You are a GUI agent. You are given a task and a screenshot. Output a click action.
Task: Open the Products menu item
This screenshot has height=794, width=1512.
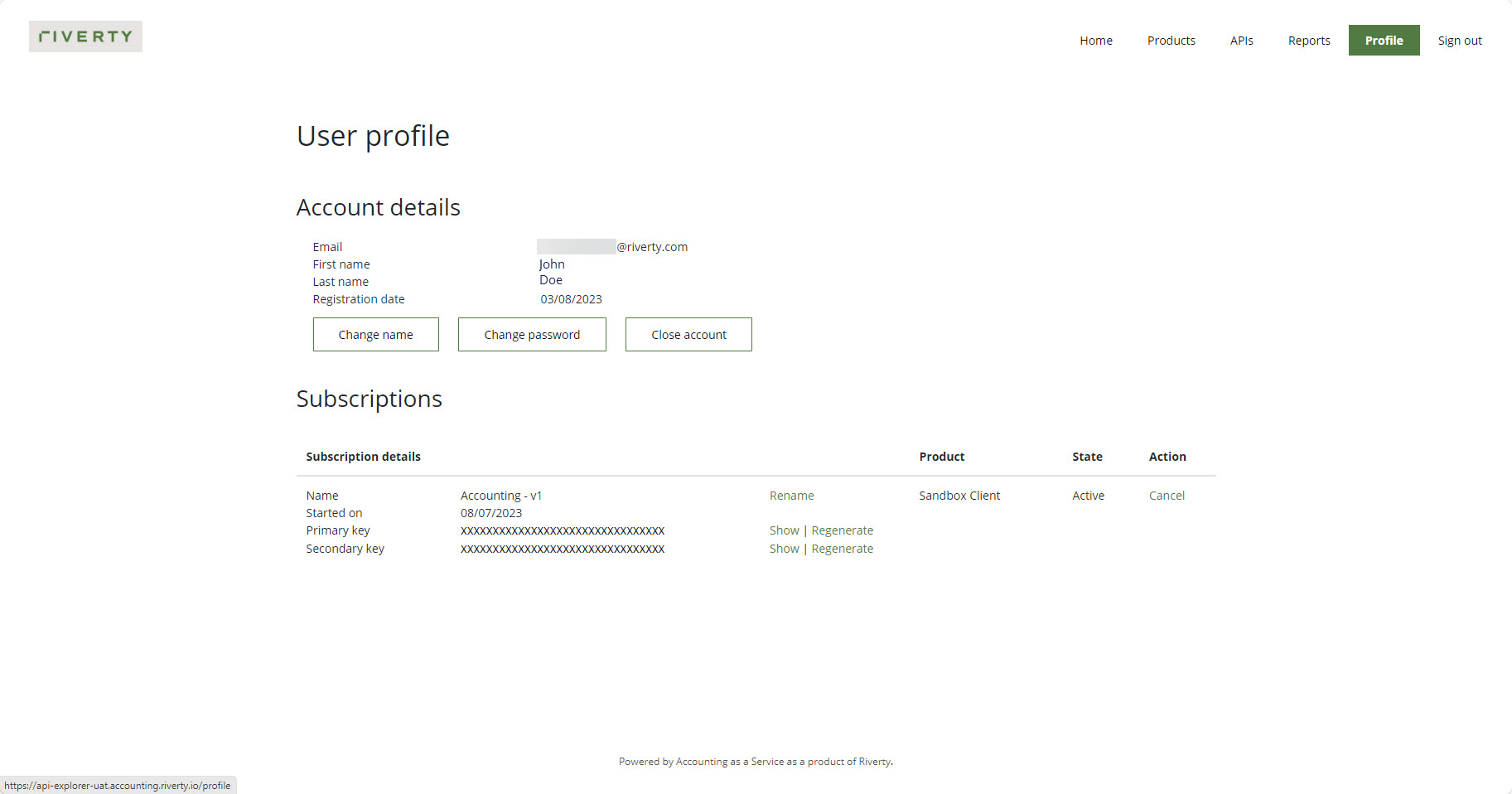(x=1171, y=41)
